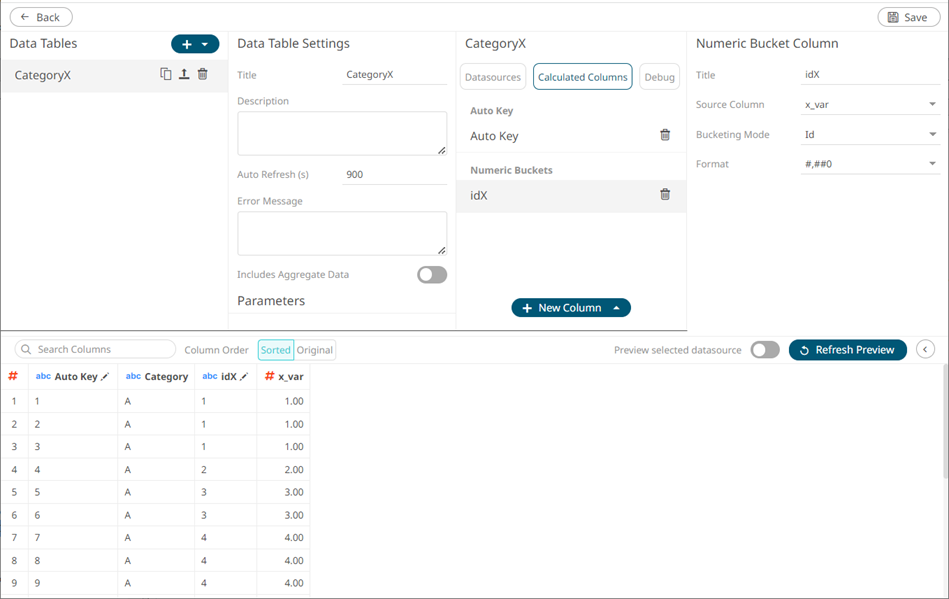This screenshot has height=599, width=949.
Task: Click the copy icon for CategoryX table
Action: coord(166,74)
